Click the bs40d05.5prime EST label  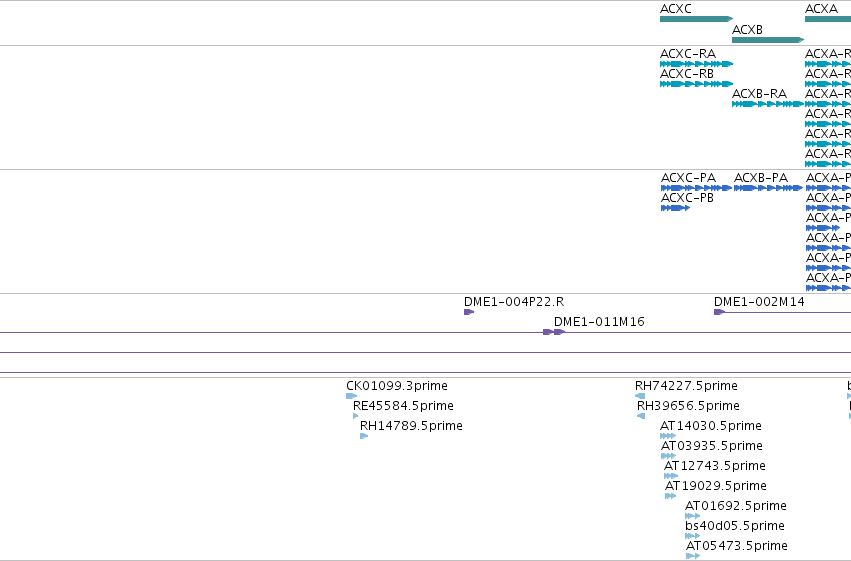coord(735,526)
